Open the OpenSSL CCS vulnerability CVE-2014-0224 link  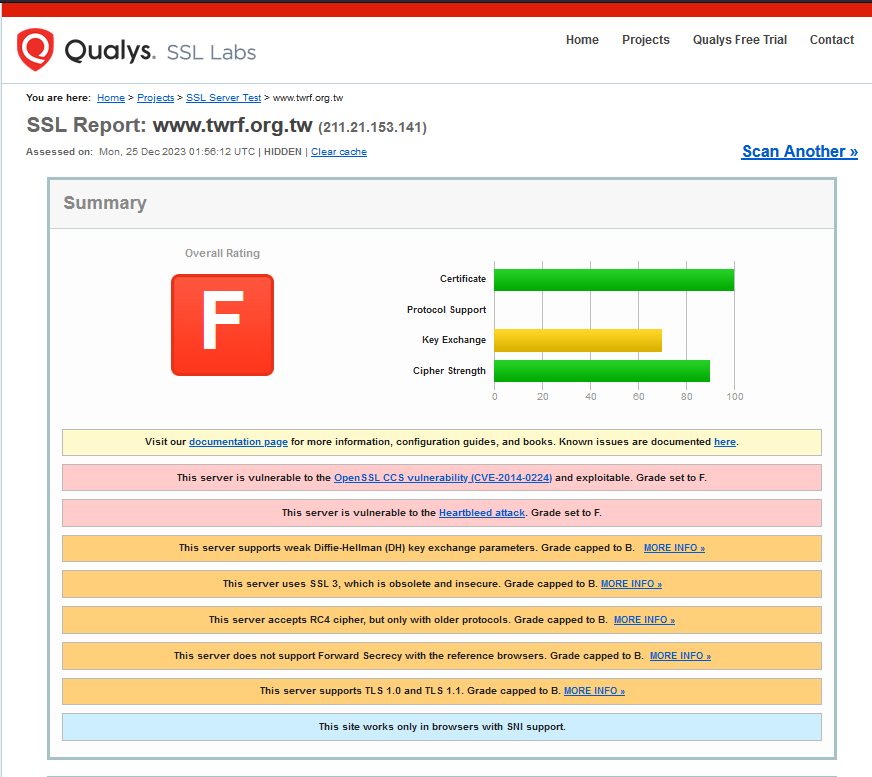443,478
